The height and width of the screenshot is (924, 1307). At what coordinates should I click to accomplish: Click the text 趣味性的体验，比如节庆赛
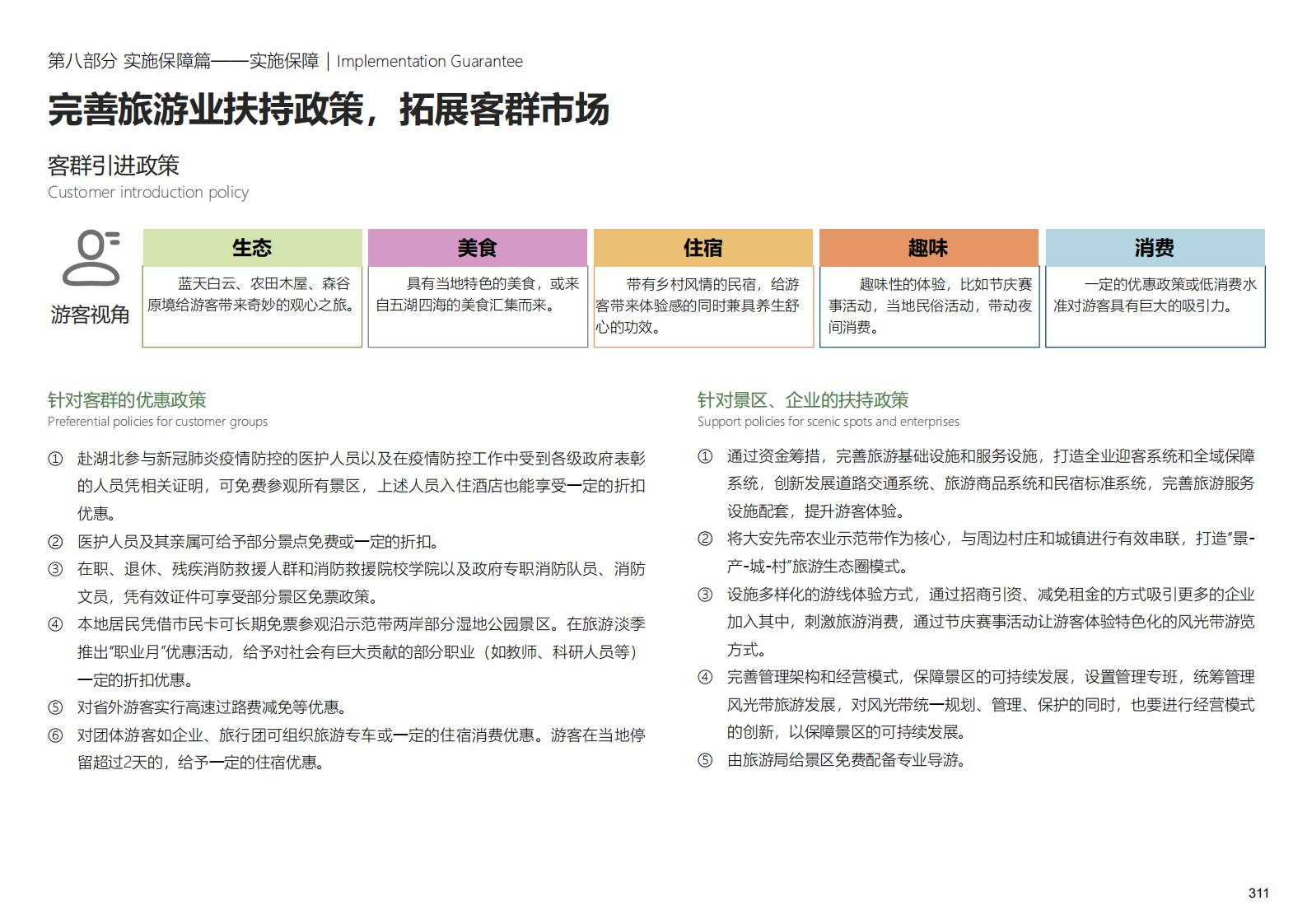click(945, 284)
